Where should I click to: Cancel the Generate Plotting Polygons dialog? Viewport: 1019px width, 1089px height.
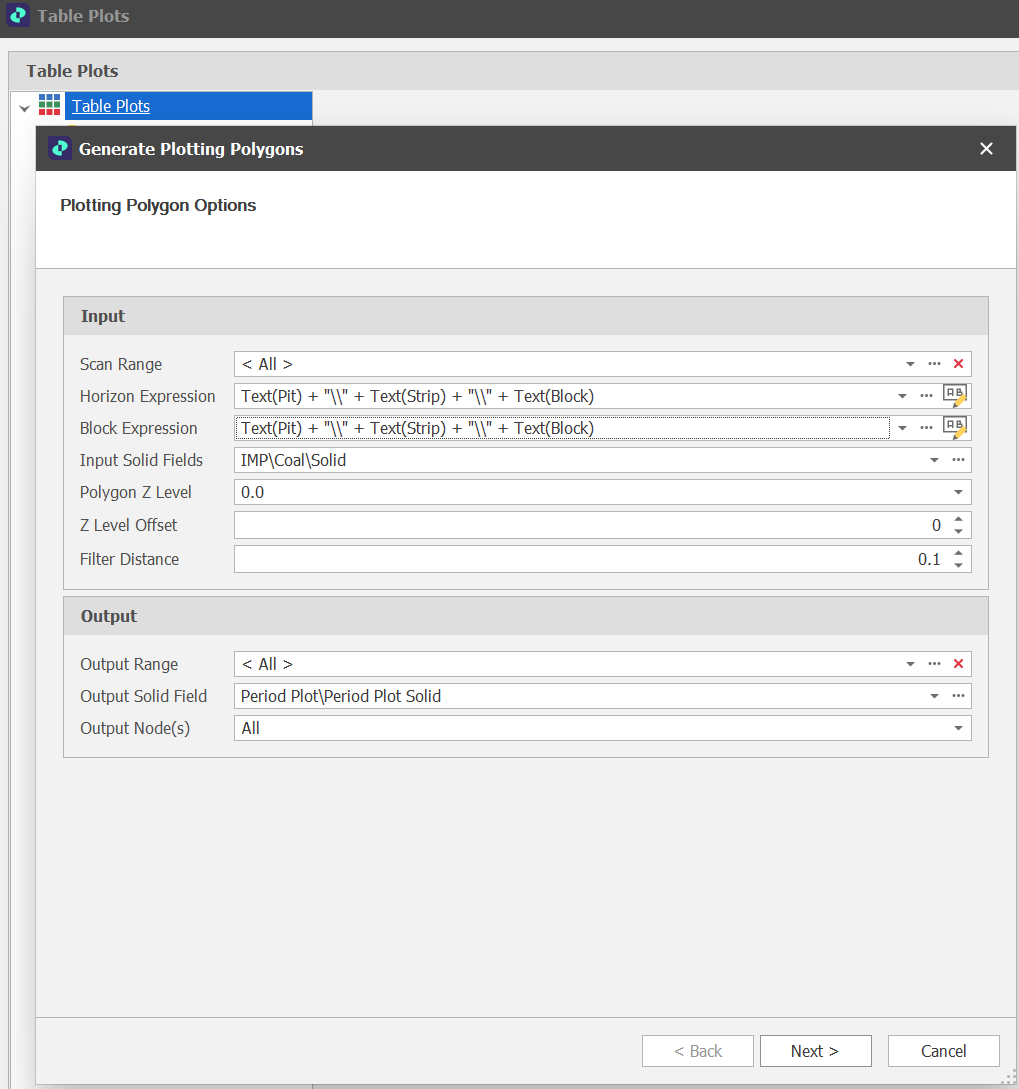942,1050
